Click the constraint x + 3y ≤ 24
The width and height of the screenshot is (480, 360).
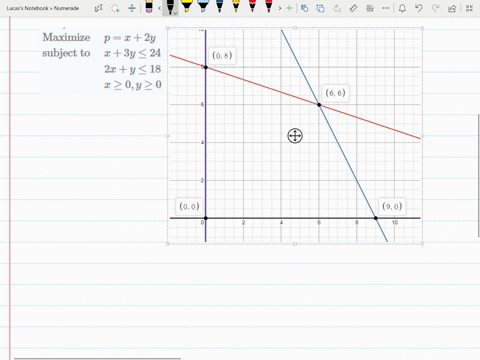[x=132, y=53]
